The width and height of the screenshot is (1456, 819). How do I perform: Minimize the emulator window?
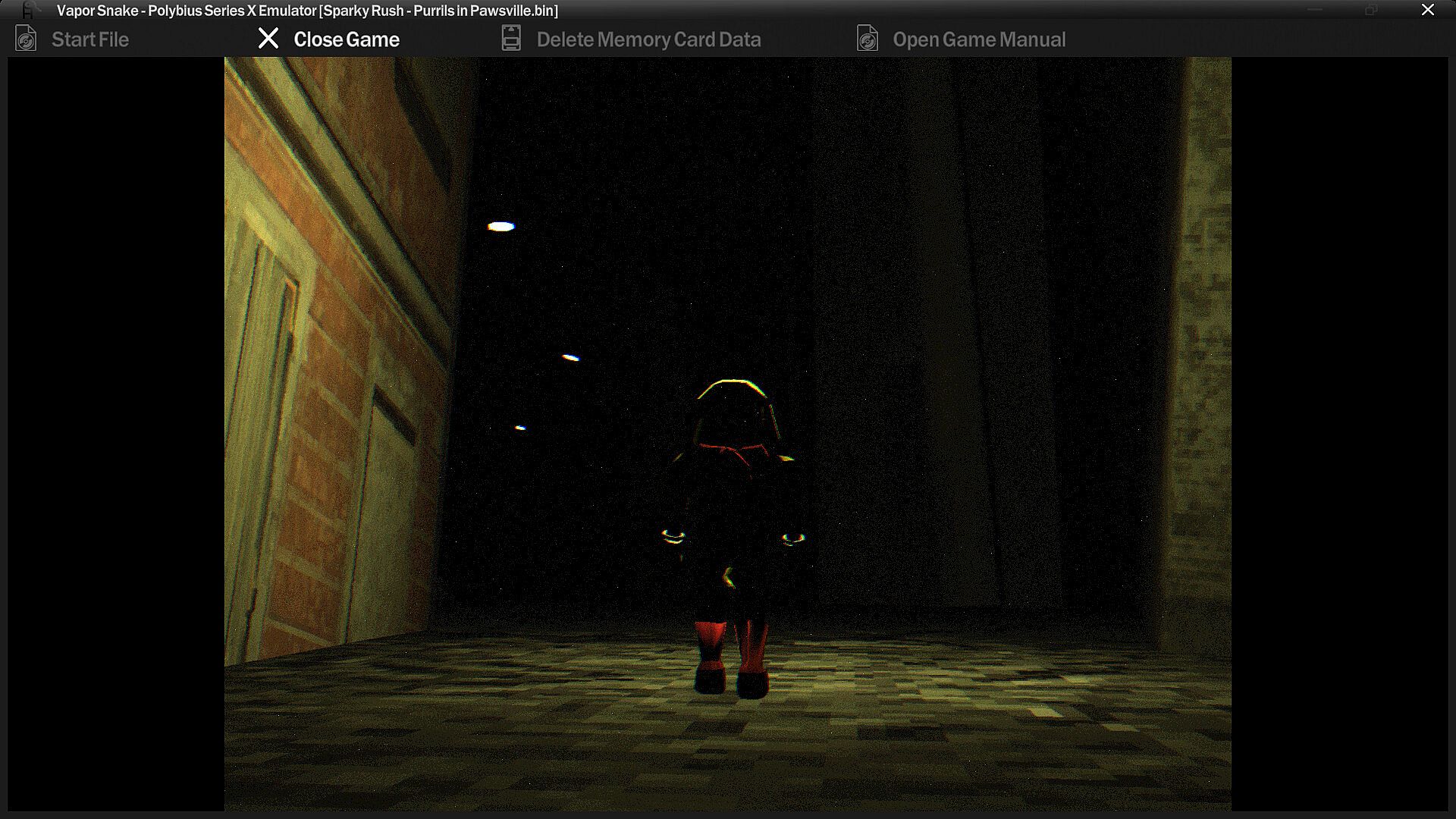pos(1315,10)
